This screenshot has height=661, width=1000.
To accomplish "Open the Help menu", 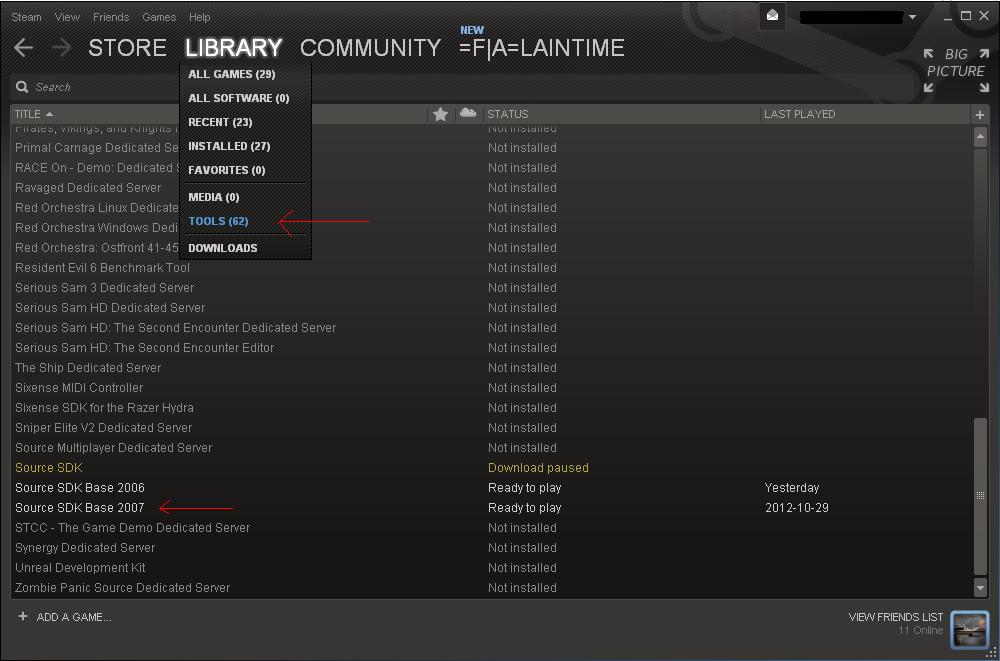I will tap(200, 17).
